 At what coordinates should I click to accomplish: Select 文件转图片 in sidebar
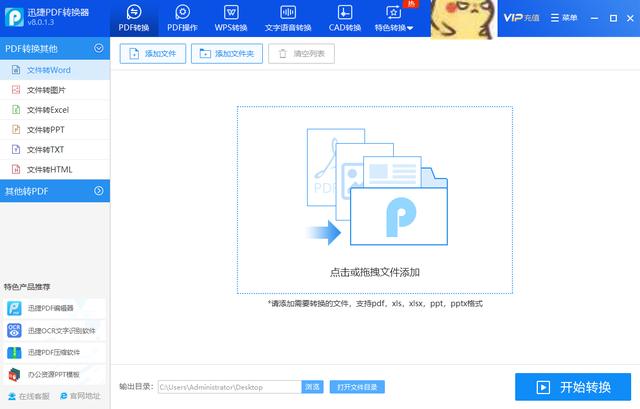[55, 90]
